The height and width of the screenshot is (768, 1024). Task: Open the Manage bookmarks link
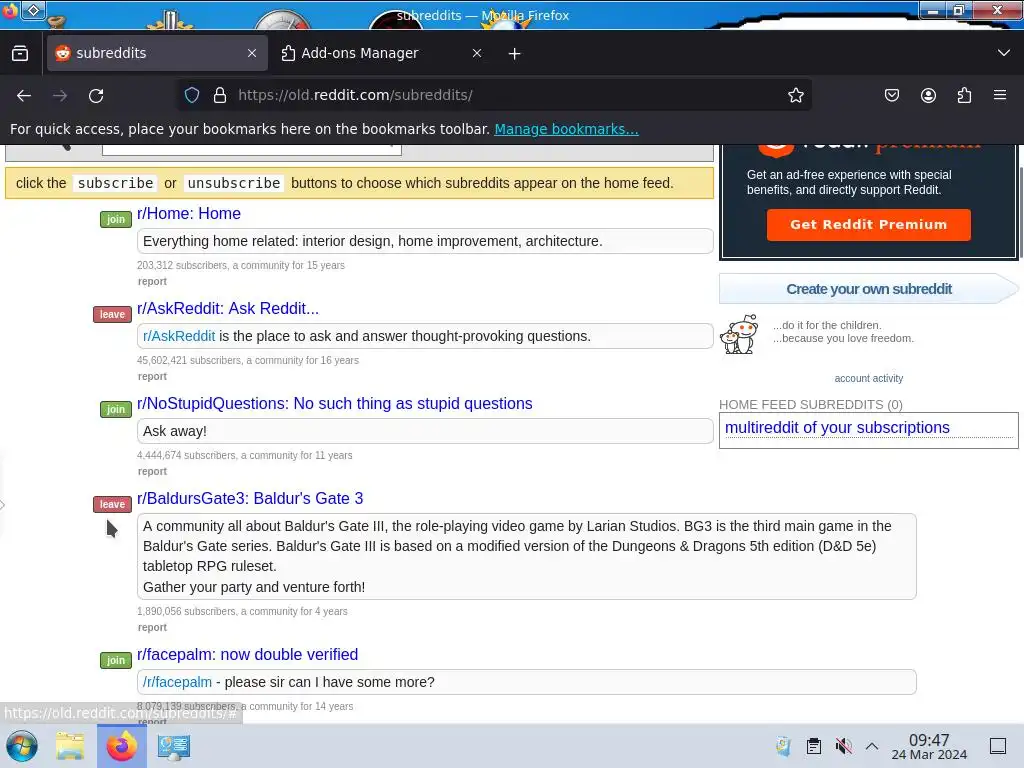[x=566, y=129]
